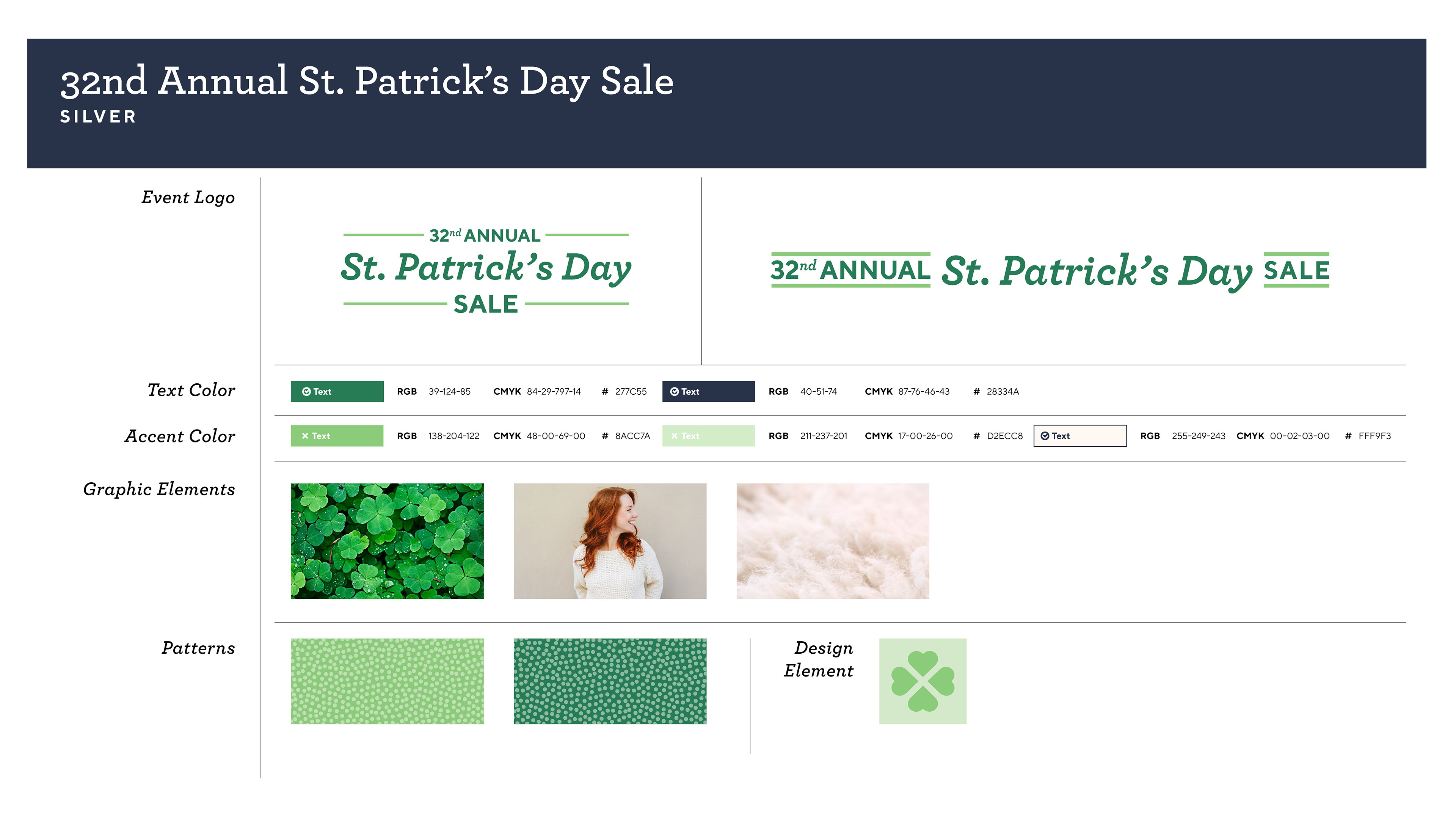Viewport: 1456px width, 819px height.
Task: Pick the cream FFF9F3 accent swatch
Action: (x=1080, y=436)
